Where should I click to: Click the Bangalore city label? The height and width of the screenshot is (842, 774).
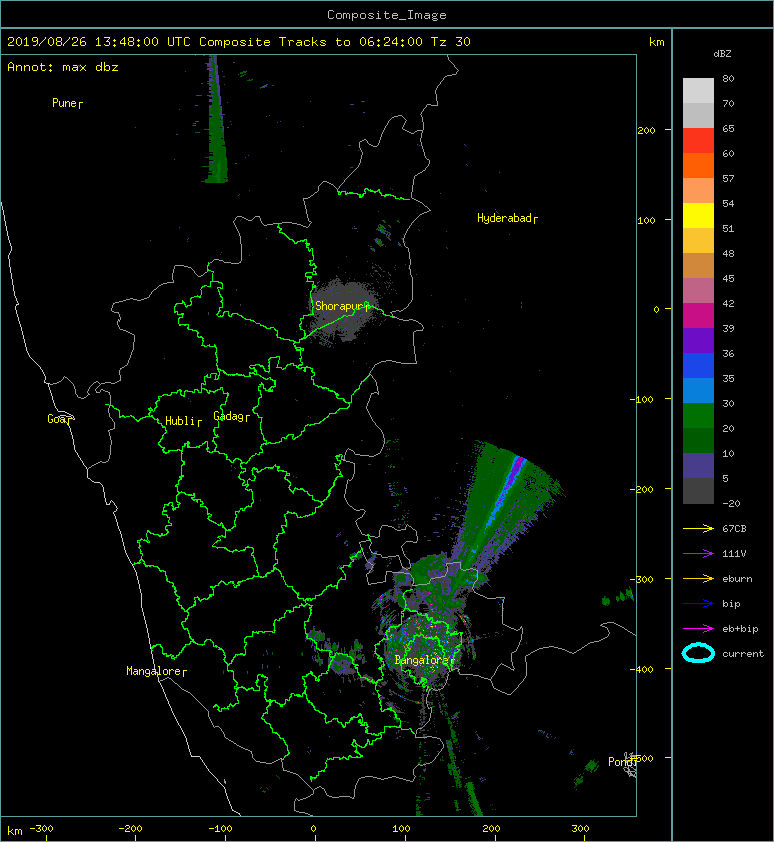point(422,660)
